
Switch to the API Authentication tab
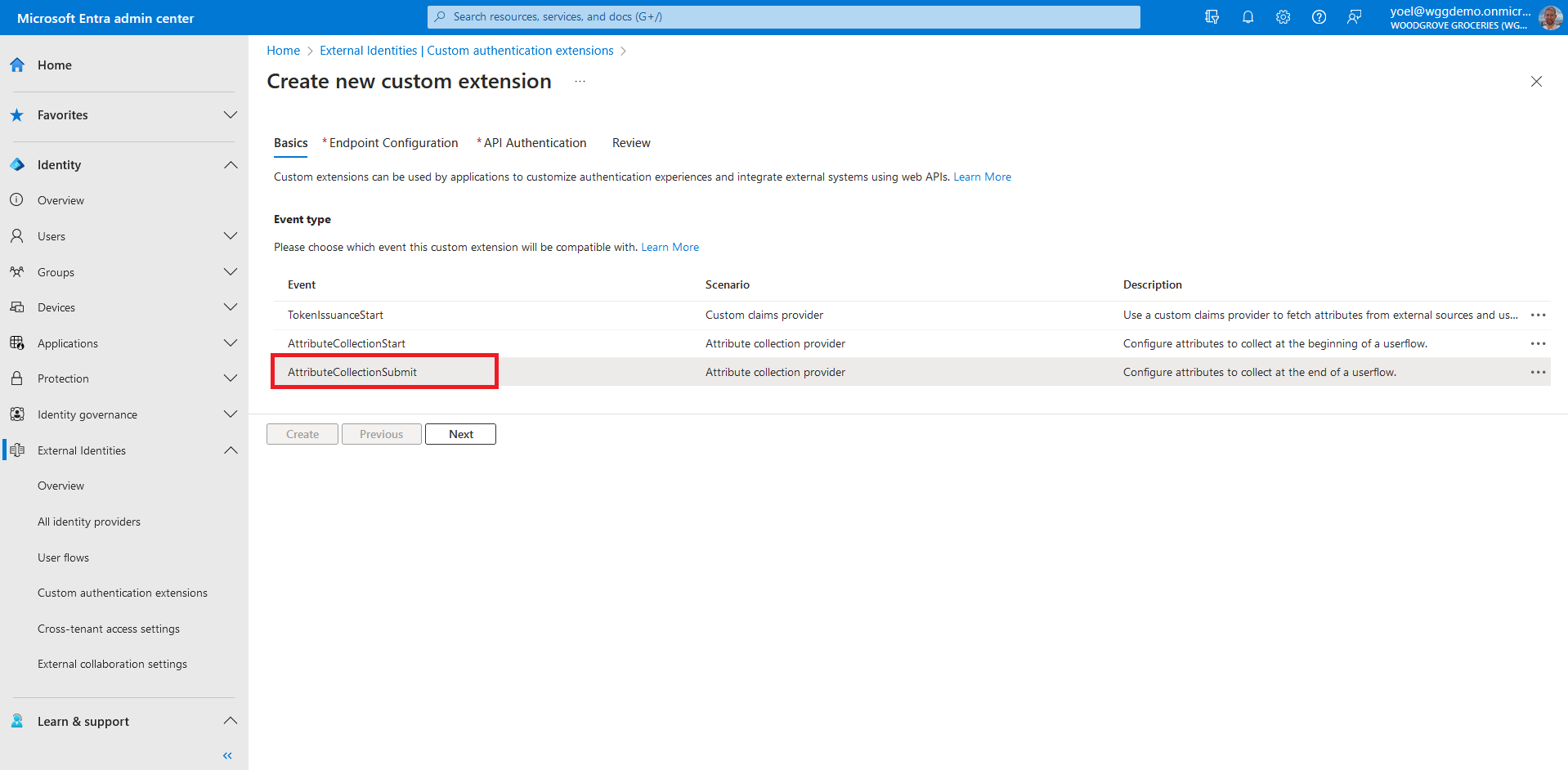click(535, 143)
